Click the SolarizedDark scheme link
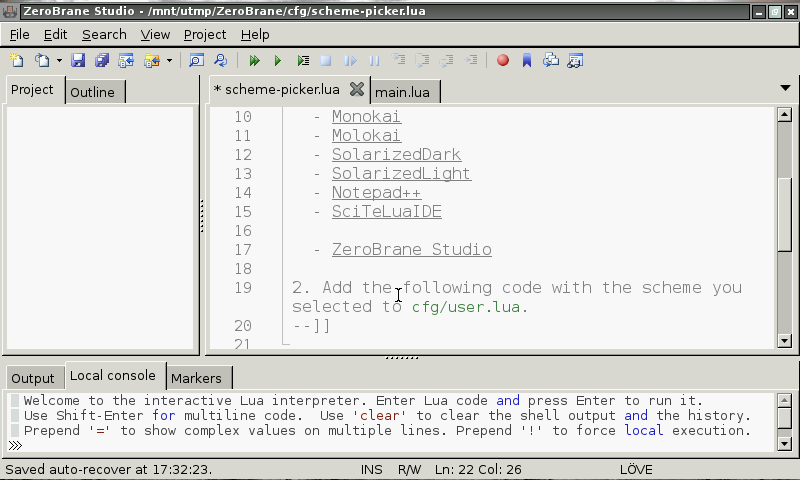Screen dimensions: 800x480 pos(396,154)
